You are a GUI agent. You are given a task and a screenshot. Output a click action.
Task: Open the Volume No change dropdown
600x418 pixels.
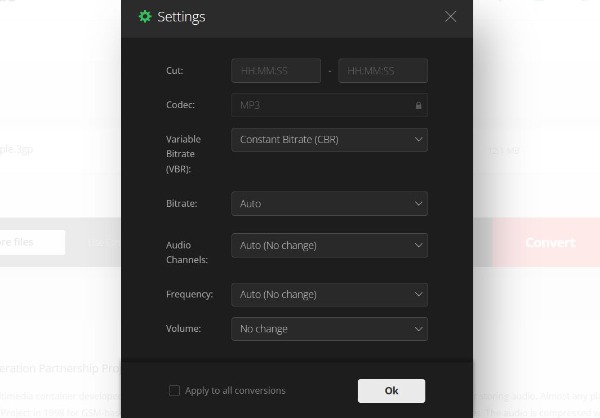pos(329,329)
